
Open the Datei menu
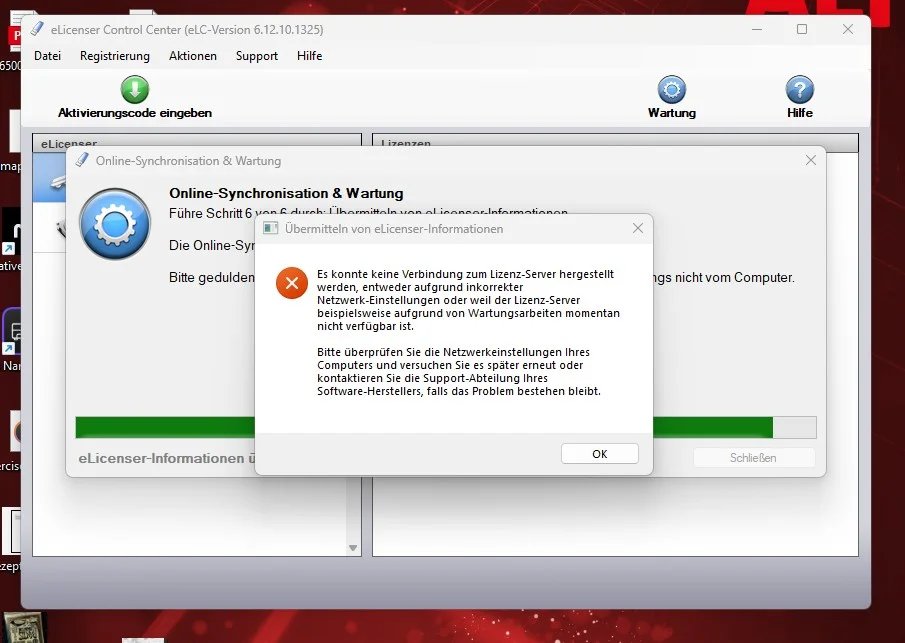[47, 56]
